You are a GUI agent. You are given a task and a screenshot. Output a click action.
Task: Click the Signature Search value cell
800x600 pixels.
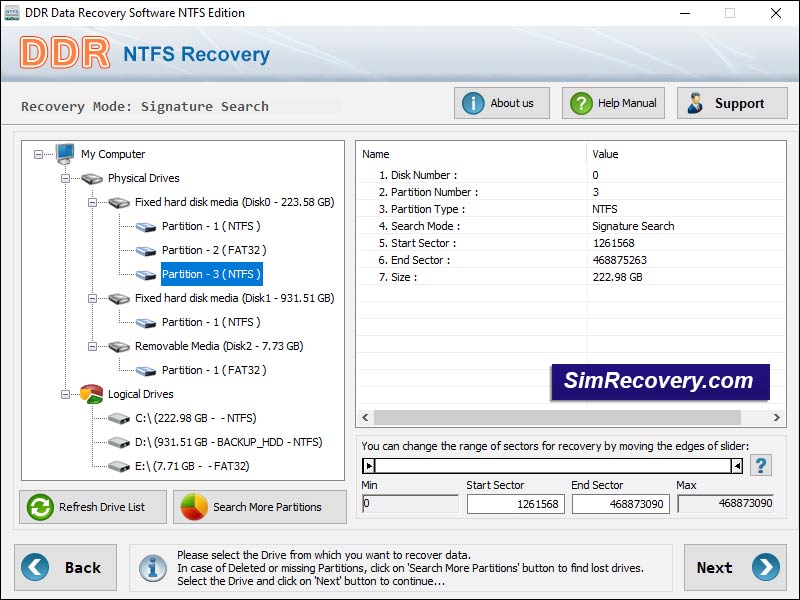[633, 226]
